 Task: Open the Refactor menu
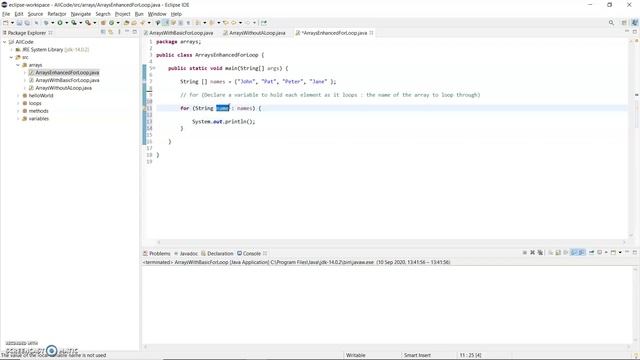click(x=57, y=14)
